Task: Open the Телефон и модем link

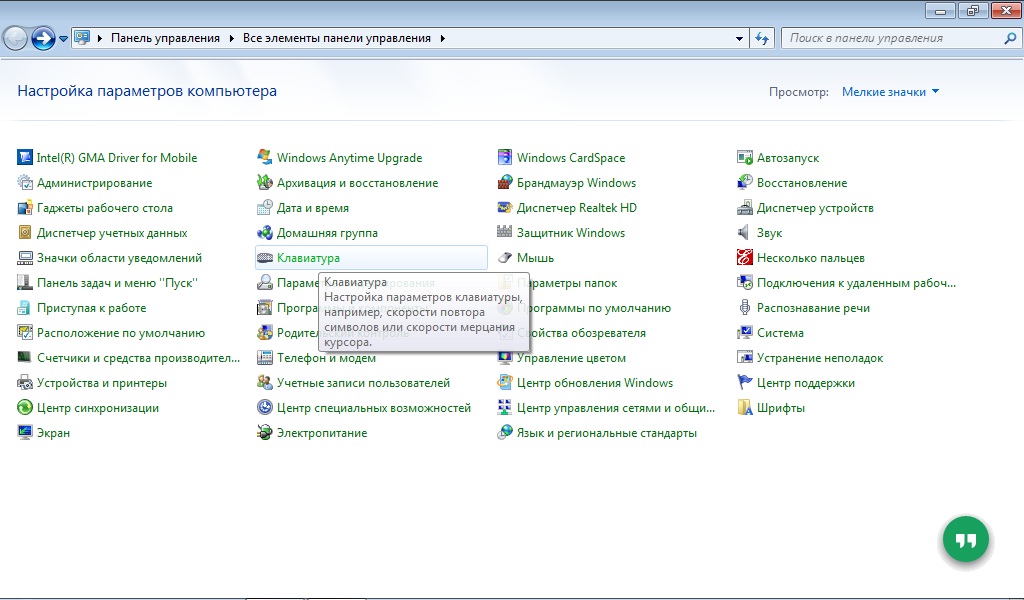Action: (327, 358)
